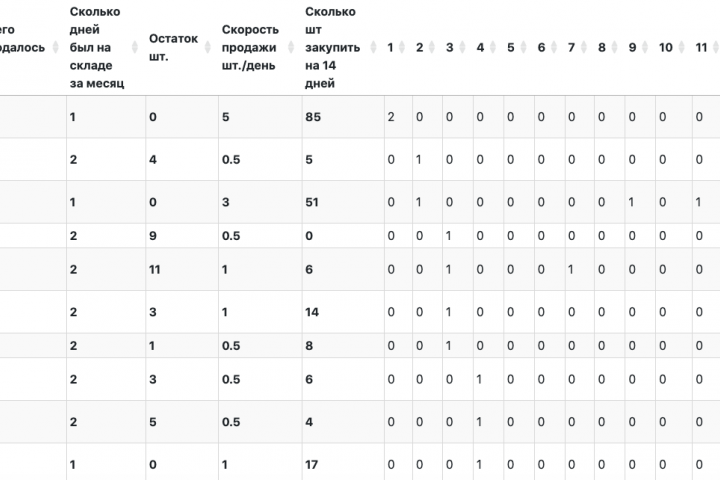The height and width of the screenshot is (480, 720).
Task: Click sort arrows between columns 7 and 8
Action: tap(586, 47)
